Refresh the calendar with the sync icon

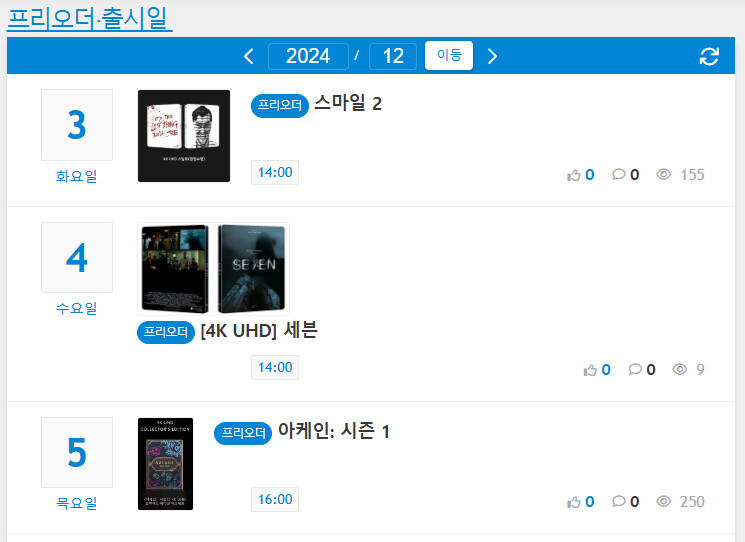709,57
